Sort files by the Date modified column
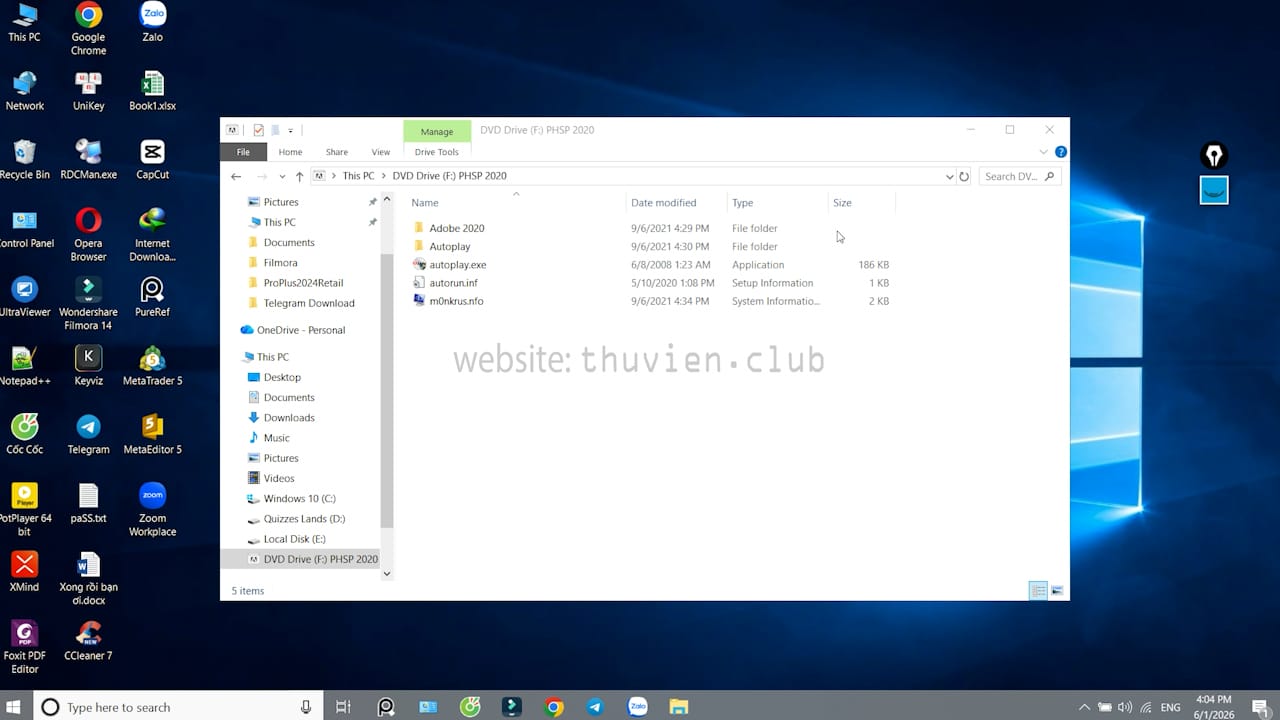1280x720 pixels. (x=663, y=203)
